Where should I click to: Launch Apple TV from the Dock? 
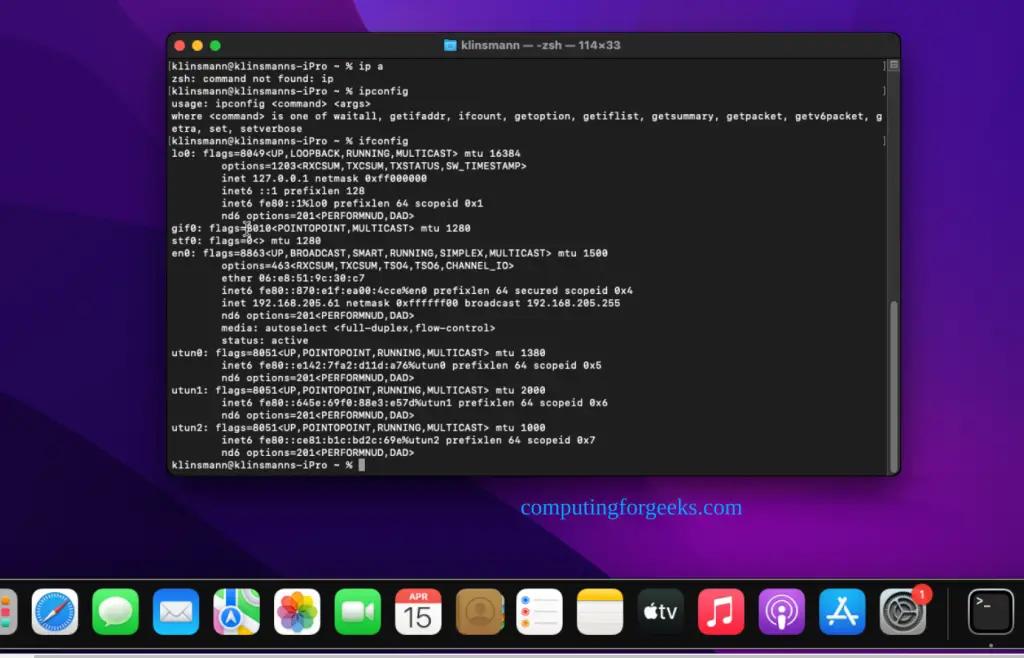pyautogui.click(x=661, y=612)
